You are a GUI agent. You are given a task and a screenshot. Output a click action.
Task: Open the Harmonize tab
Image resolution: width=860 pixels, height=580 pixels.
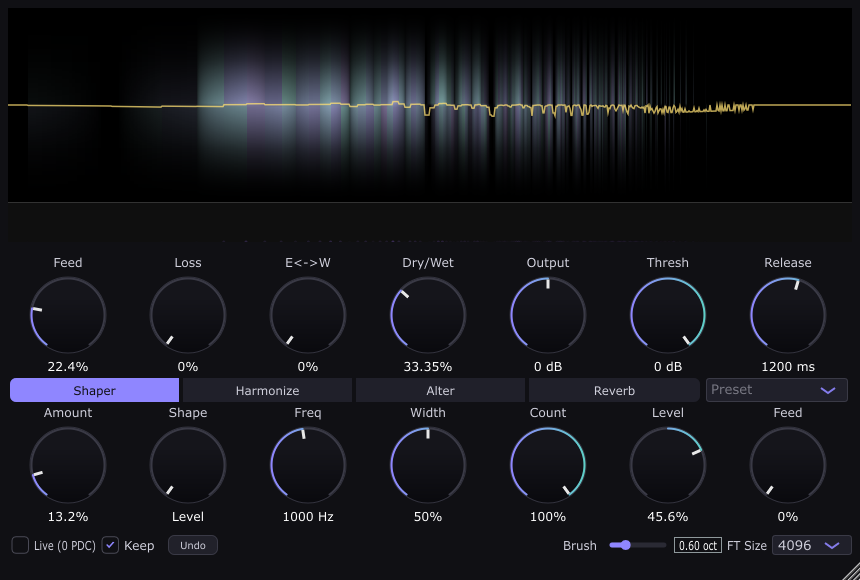(268, 390)
